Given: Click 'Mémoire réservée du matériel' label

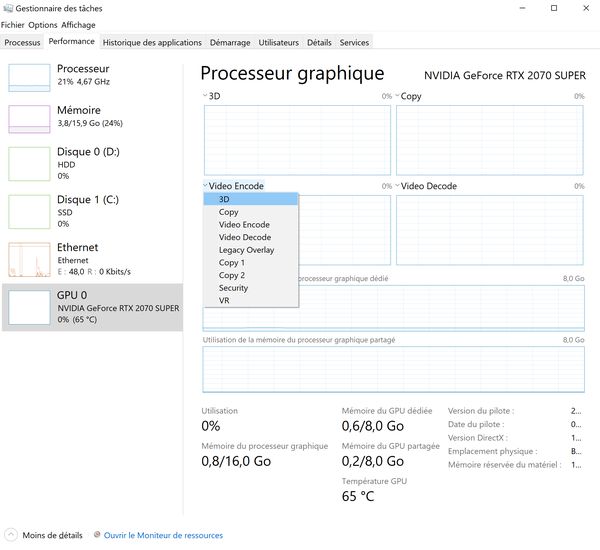Looking at the screenshot, I should coord(505,464).
